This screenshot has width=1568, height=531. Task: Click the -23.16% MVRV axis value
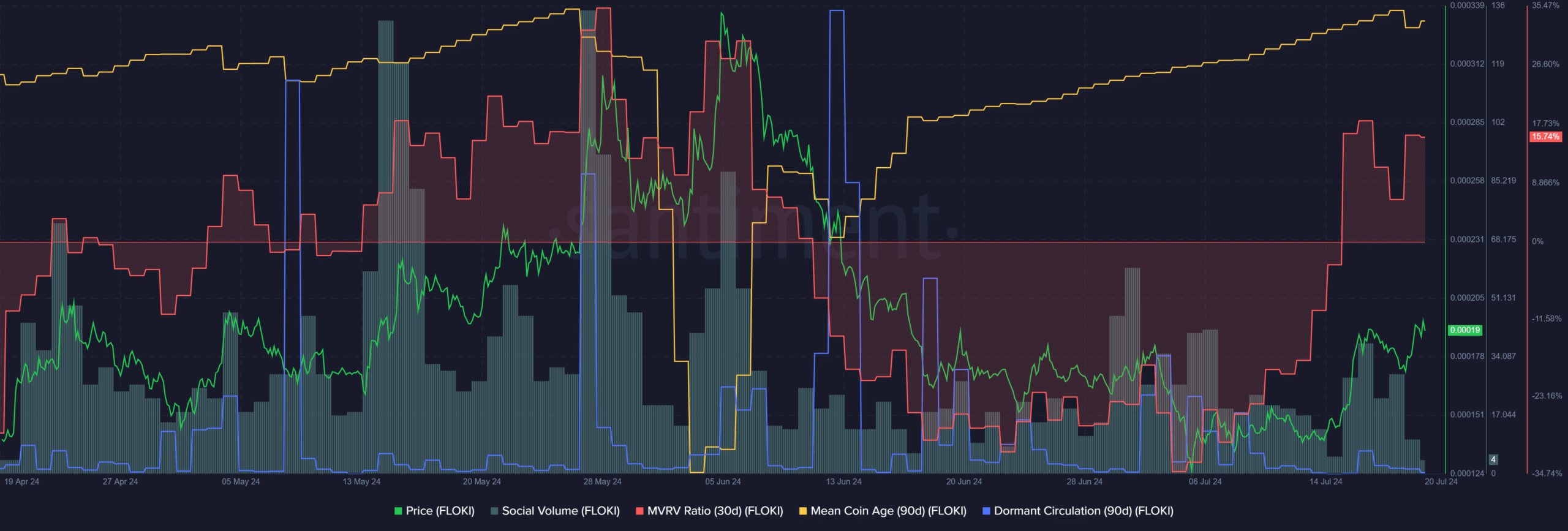[1547, 396]
